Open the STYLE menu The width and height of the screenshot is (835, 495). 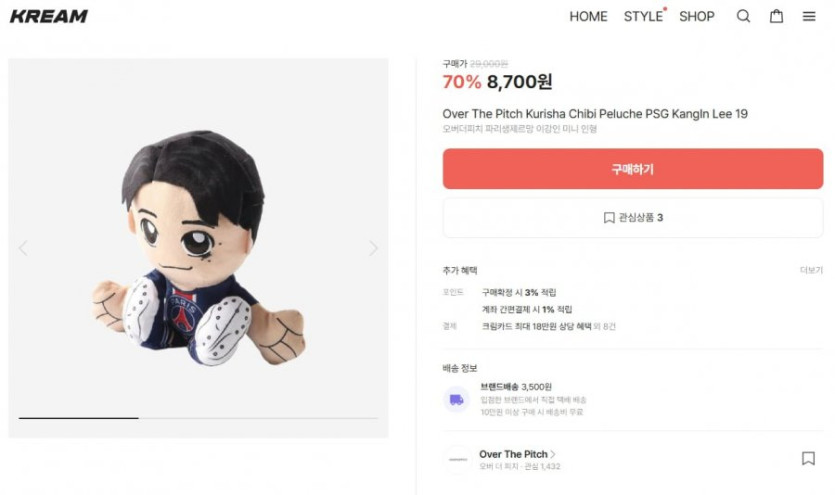(x=643, y=16)
